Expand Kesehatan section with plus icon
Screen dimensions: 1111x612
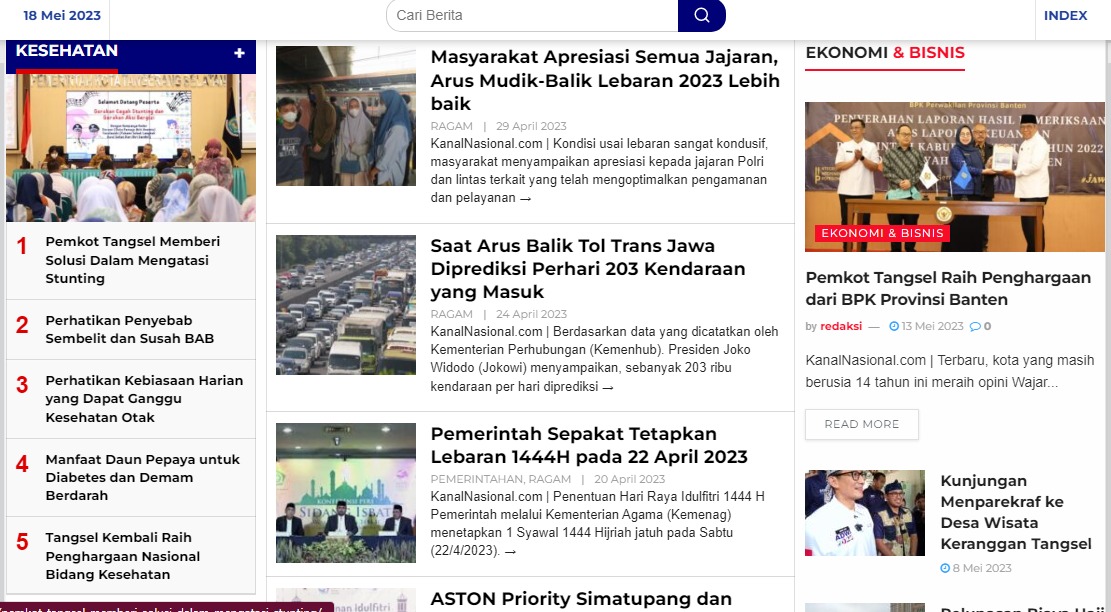click(x=239, y=53)
